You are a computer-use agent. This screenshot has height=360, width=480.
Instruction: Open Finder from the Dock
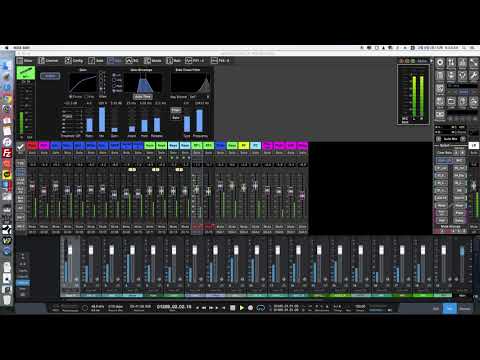(7, 66)
